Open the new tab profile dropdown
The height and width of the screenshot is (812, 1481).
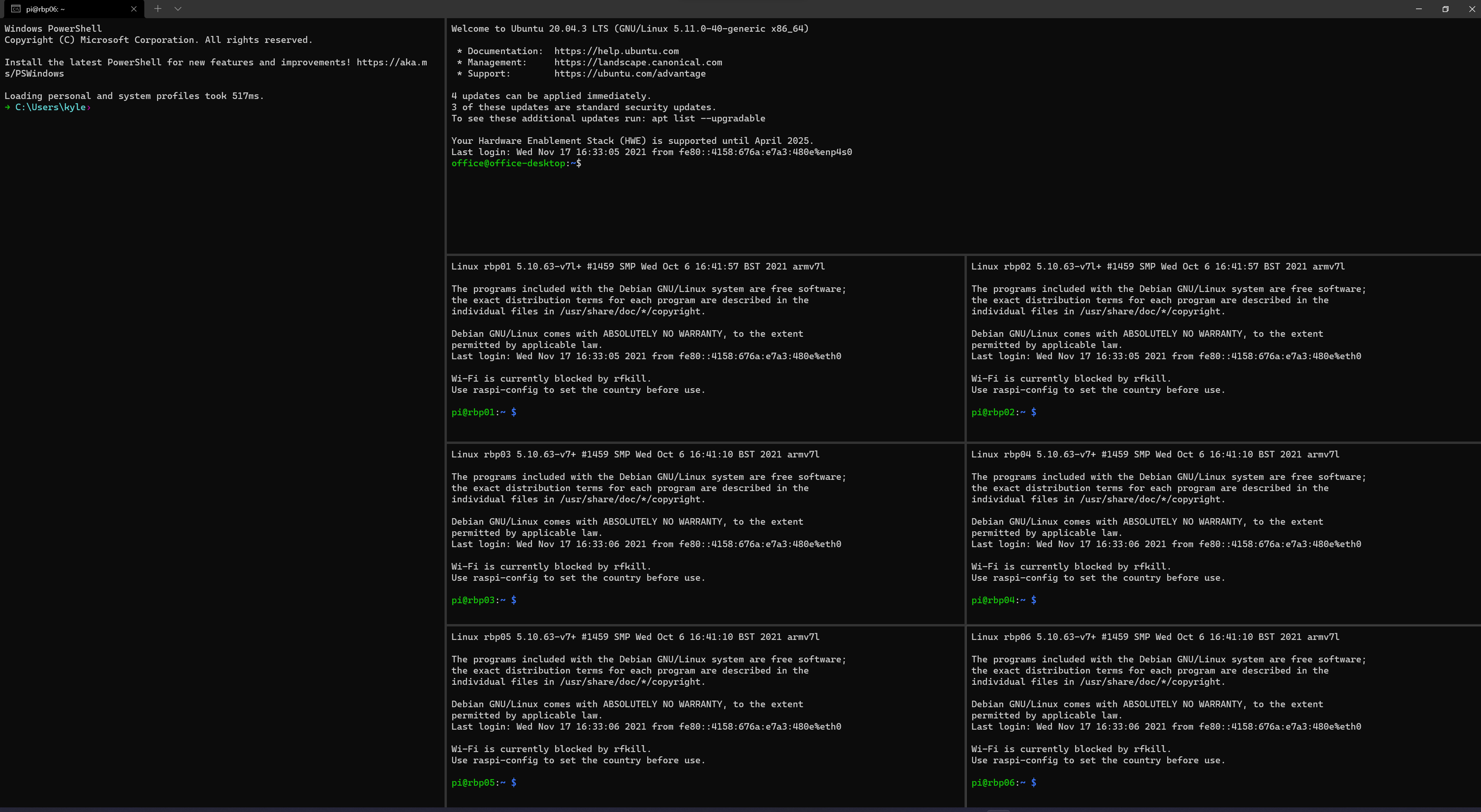178,9
